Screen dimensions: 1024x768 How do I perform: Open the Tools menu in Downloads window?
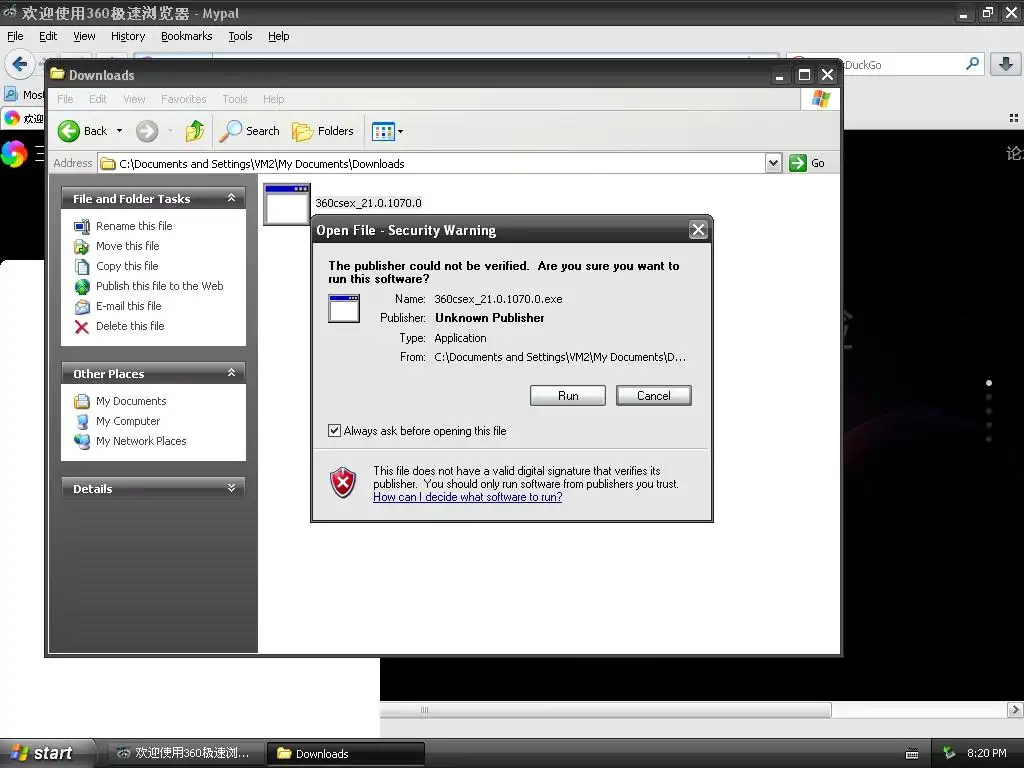[x=234, y=99]
